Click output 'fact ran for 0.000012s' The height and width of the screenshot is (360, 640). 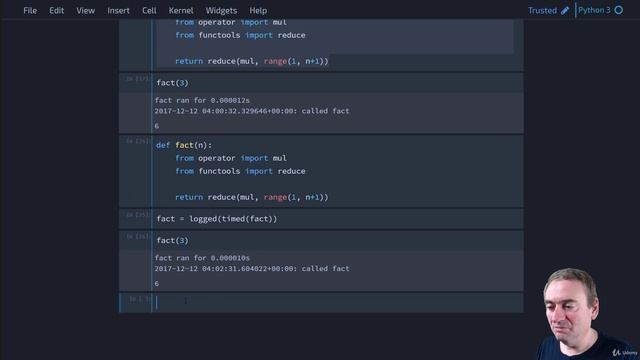pyautogui.click(x=202, y=100)
